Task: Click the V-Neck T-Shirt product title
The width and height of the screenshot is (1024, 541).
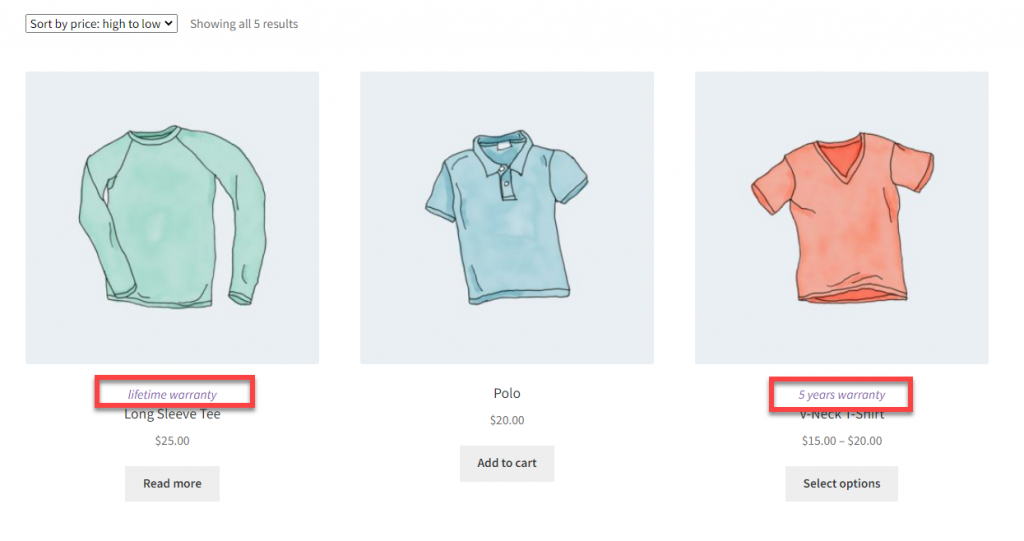Action: click(x=842, y=414)
